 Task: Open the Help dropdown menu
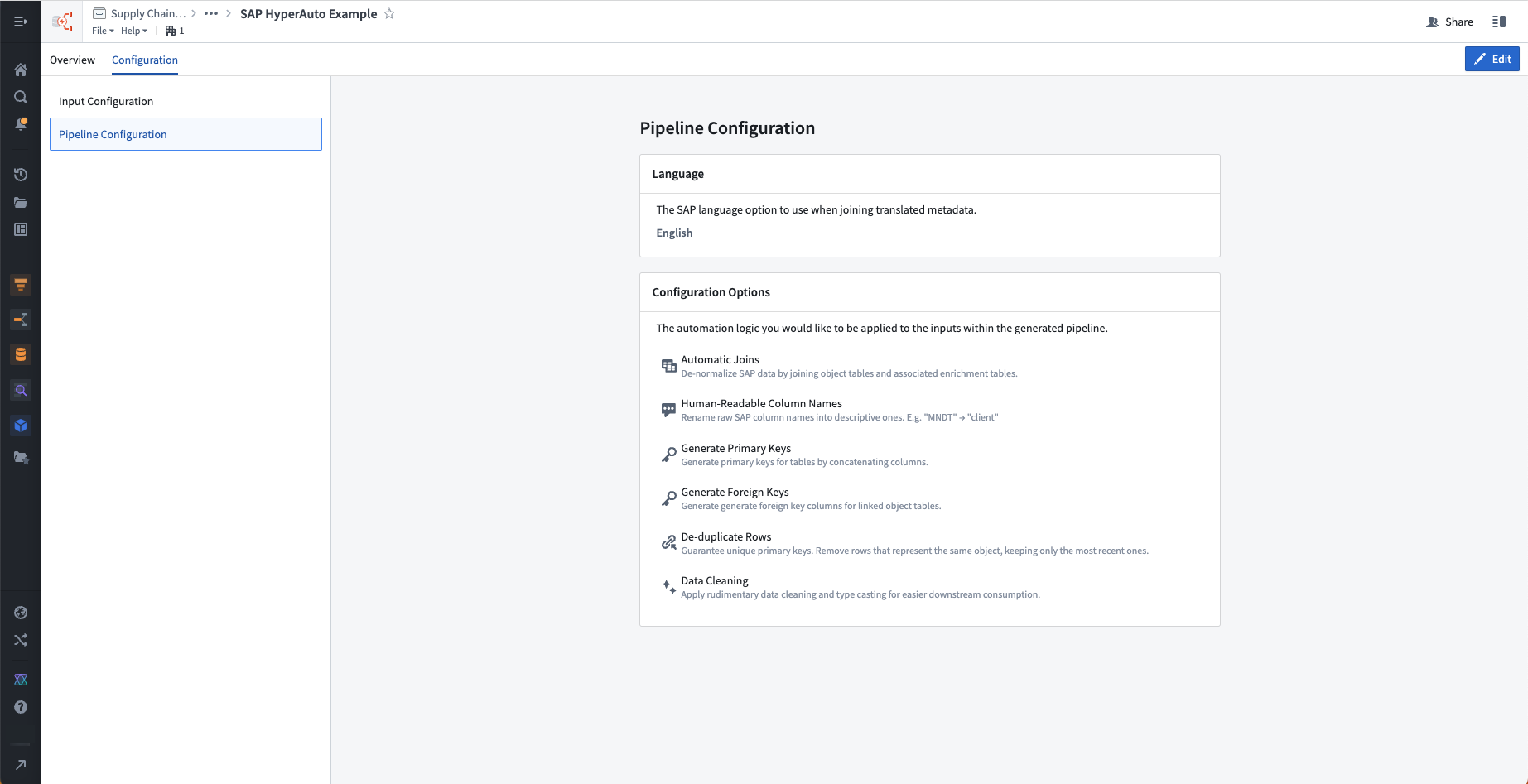point(134,31)
